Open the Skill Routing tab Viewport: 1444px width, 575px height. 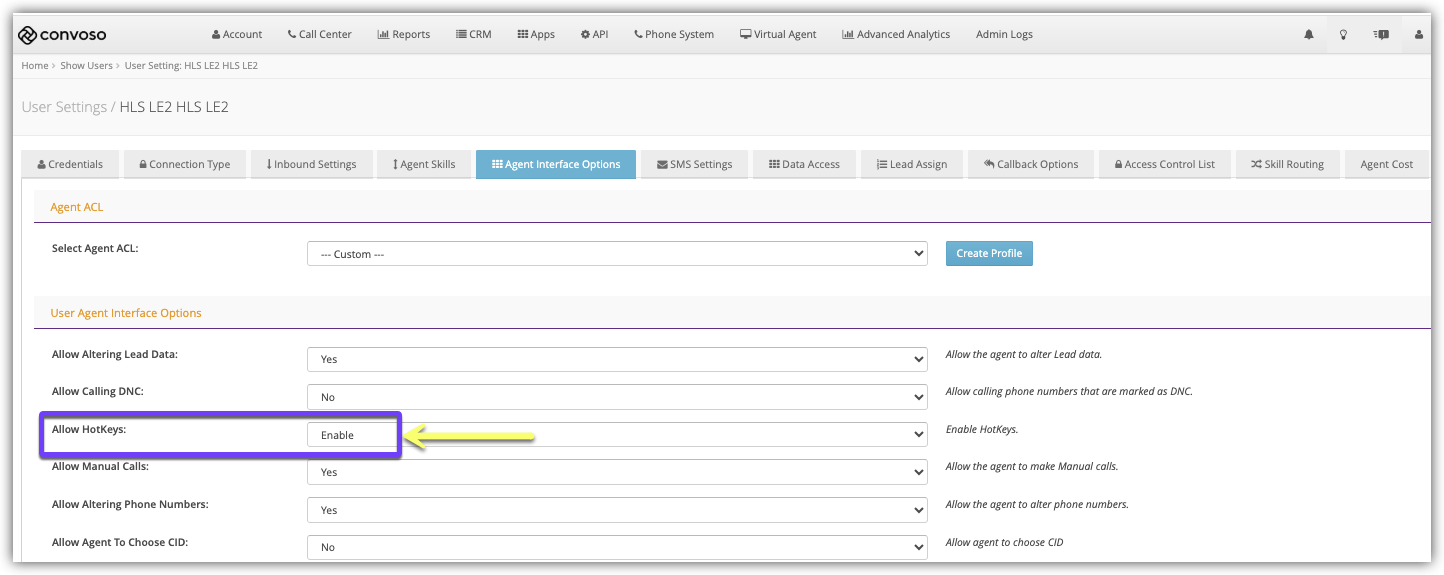pos(1286,164)
